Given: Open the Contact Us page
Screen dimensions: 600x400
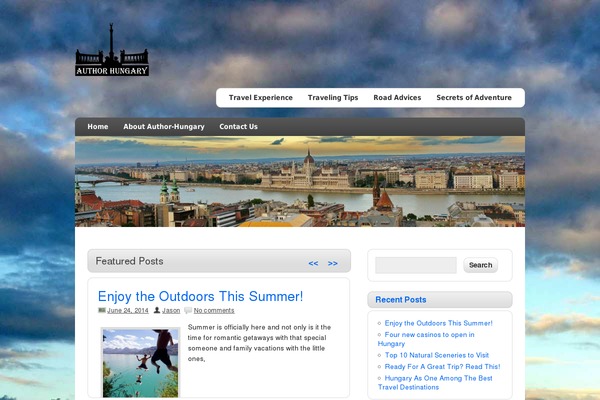Looking at the screenshot, I should [x=238, y=127].
